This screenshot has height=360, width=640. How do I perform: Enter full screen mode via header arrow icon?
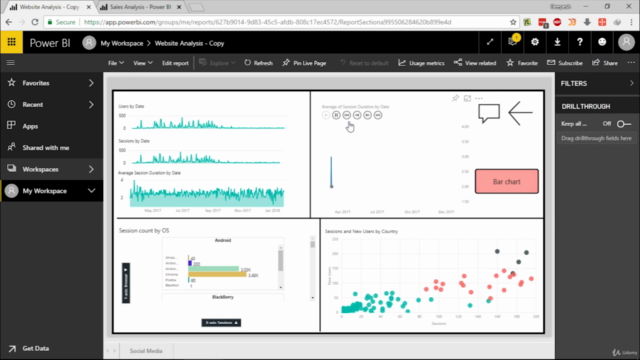point(490,42)
